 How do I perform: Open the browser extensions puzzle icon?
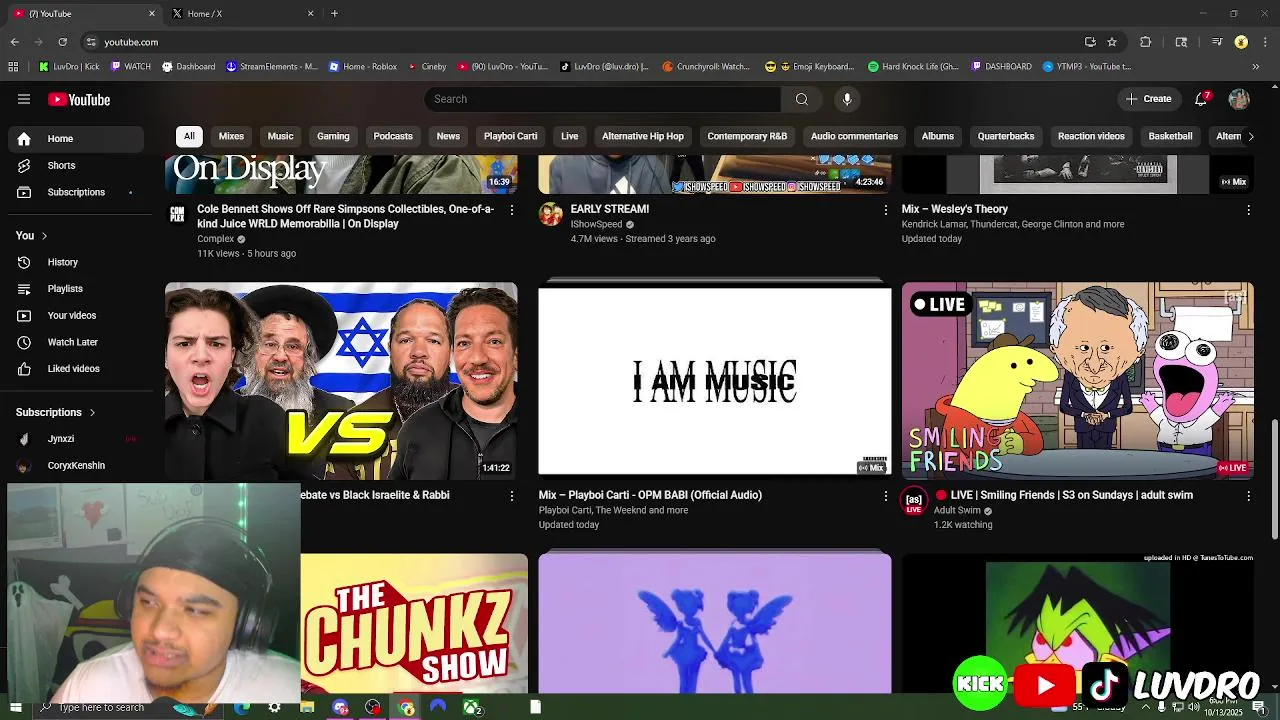[1146, 42]
